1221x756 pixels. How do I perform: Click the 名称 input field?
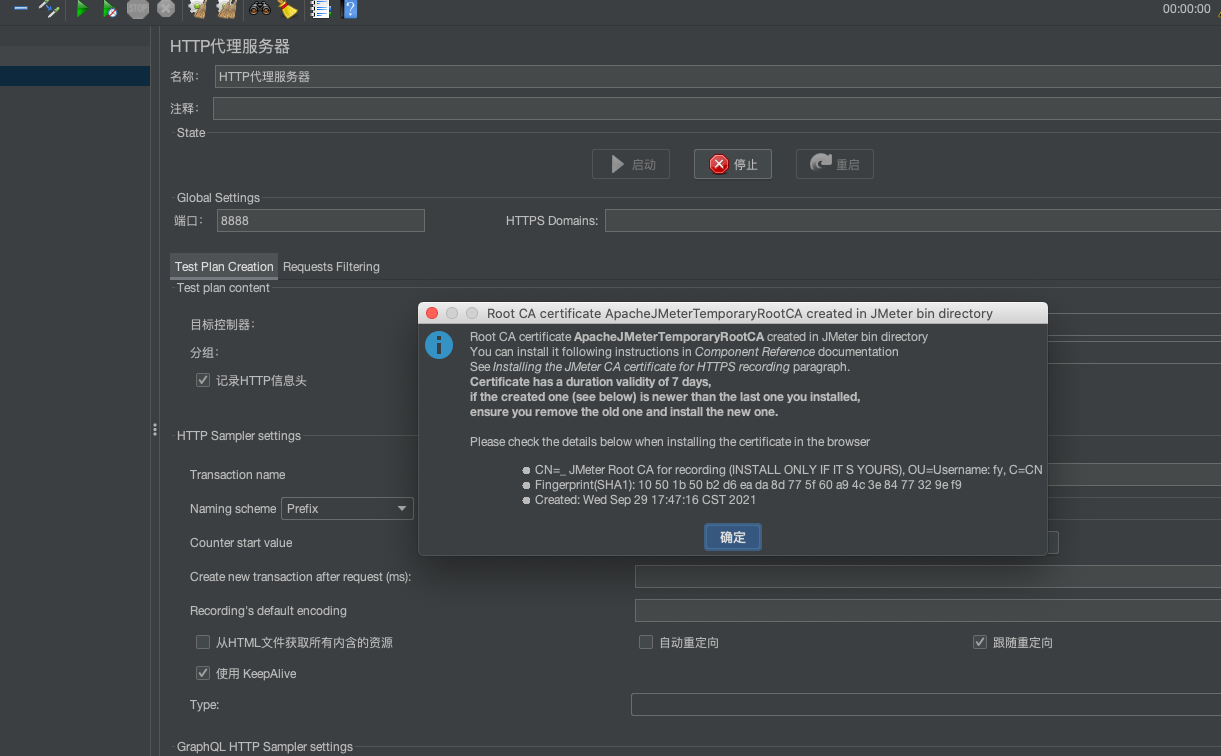[x=718, y=77]
